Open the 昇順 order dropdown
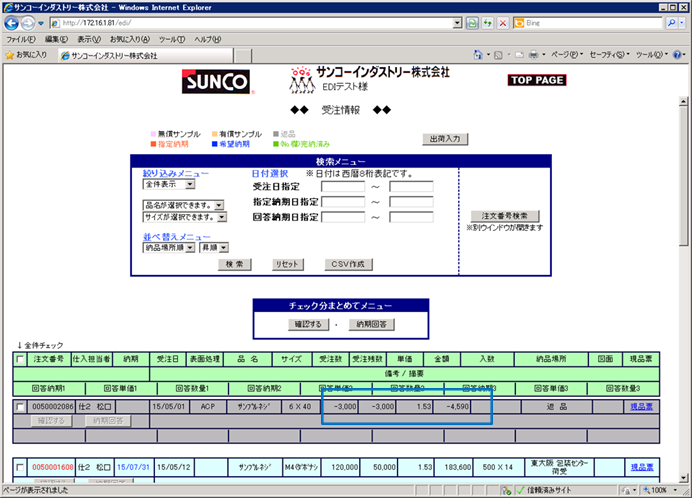The width and height of the screenshot is (692, 498). tap(214, 248)
